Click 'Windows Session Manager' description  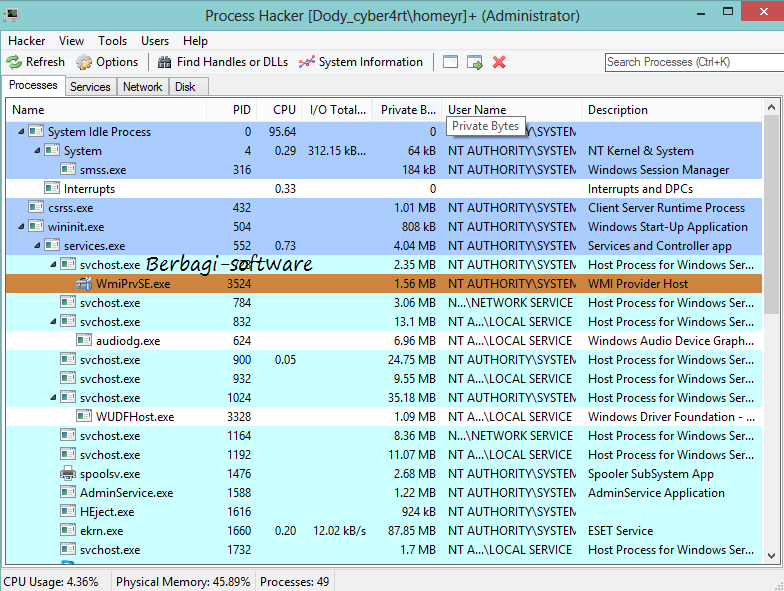coord(658,170)
